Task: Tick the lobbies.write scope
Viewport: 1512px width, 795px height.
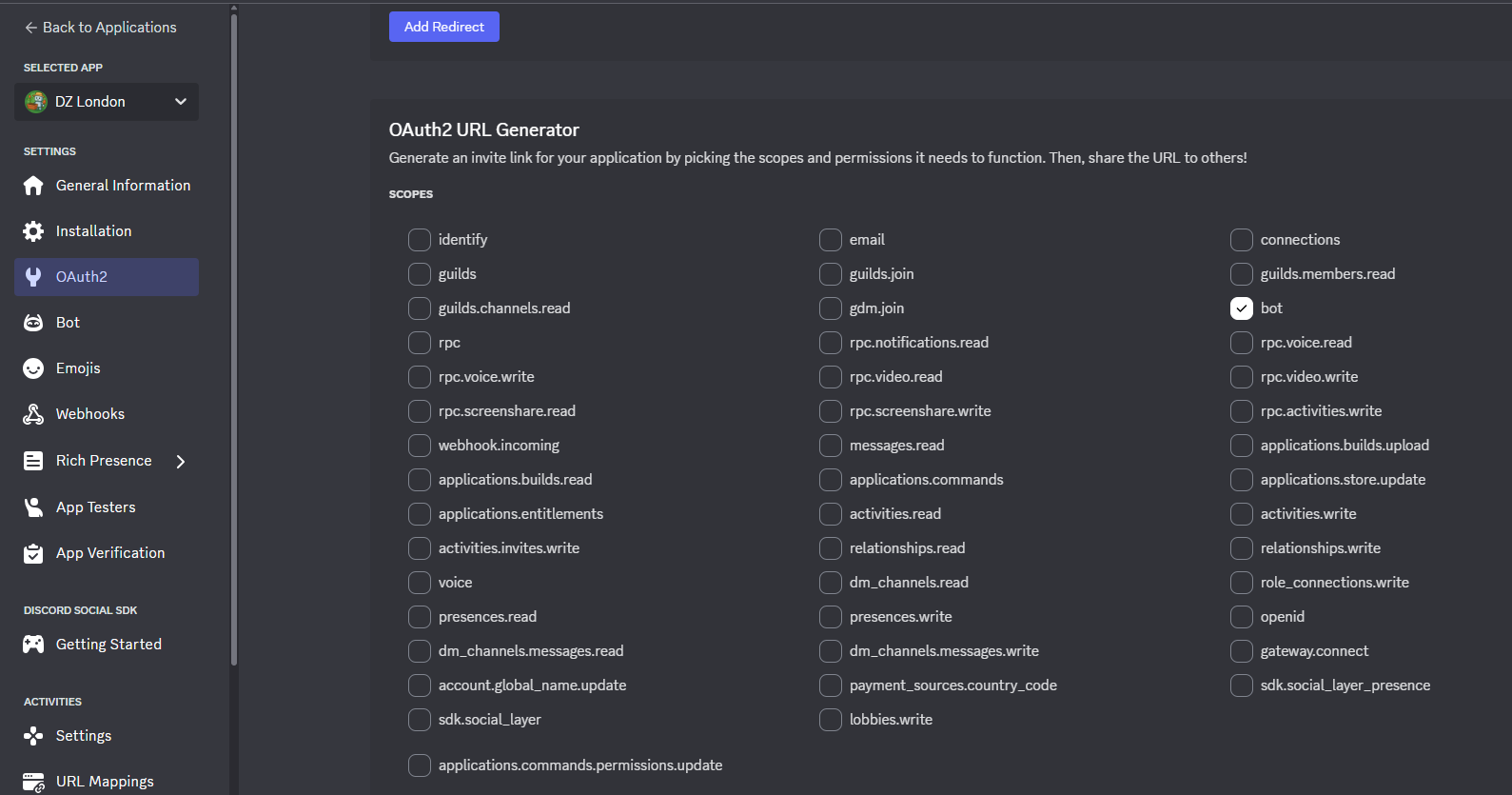Action: (x=831, y=720)
